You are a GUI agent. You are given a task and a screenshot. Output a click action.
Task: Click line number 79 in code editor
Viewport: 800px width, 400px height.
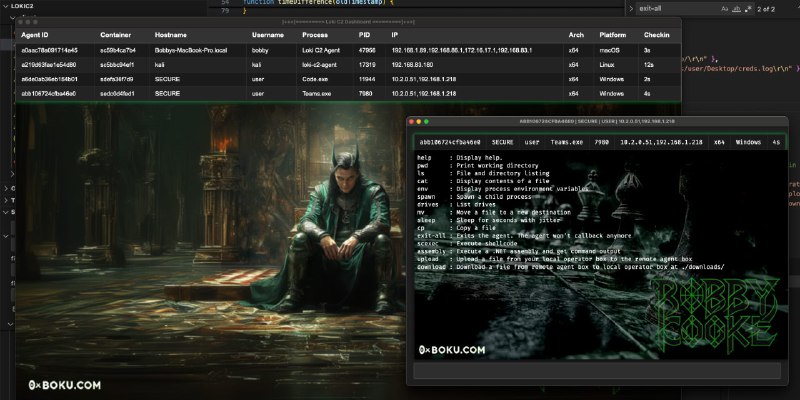(x=225, y=10)
